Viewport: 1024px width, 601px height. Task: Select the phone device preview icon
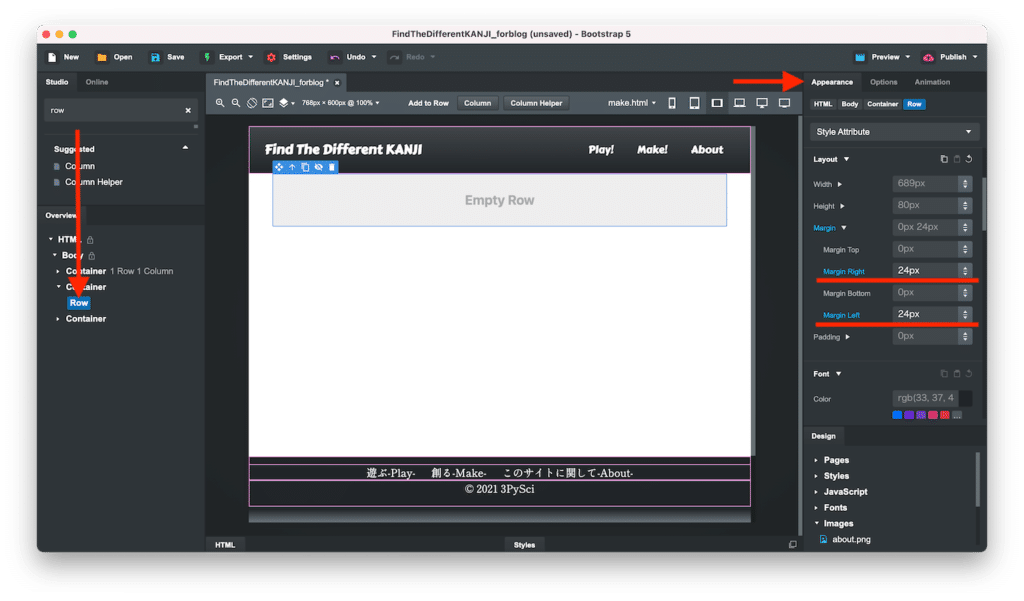coord(671,103)
